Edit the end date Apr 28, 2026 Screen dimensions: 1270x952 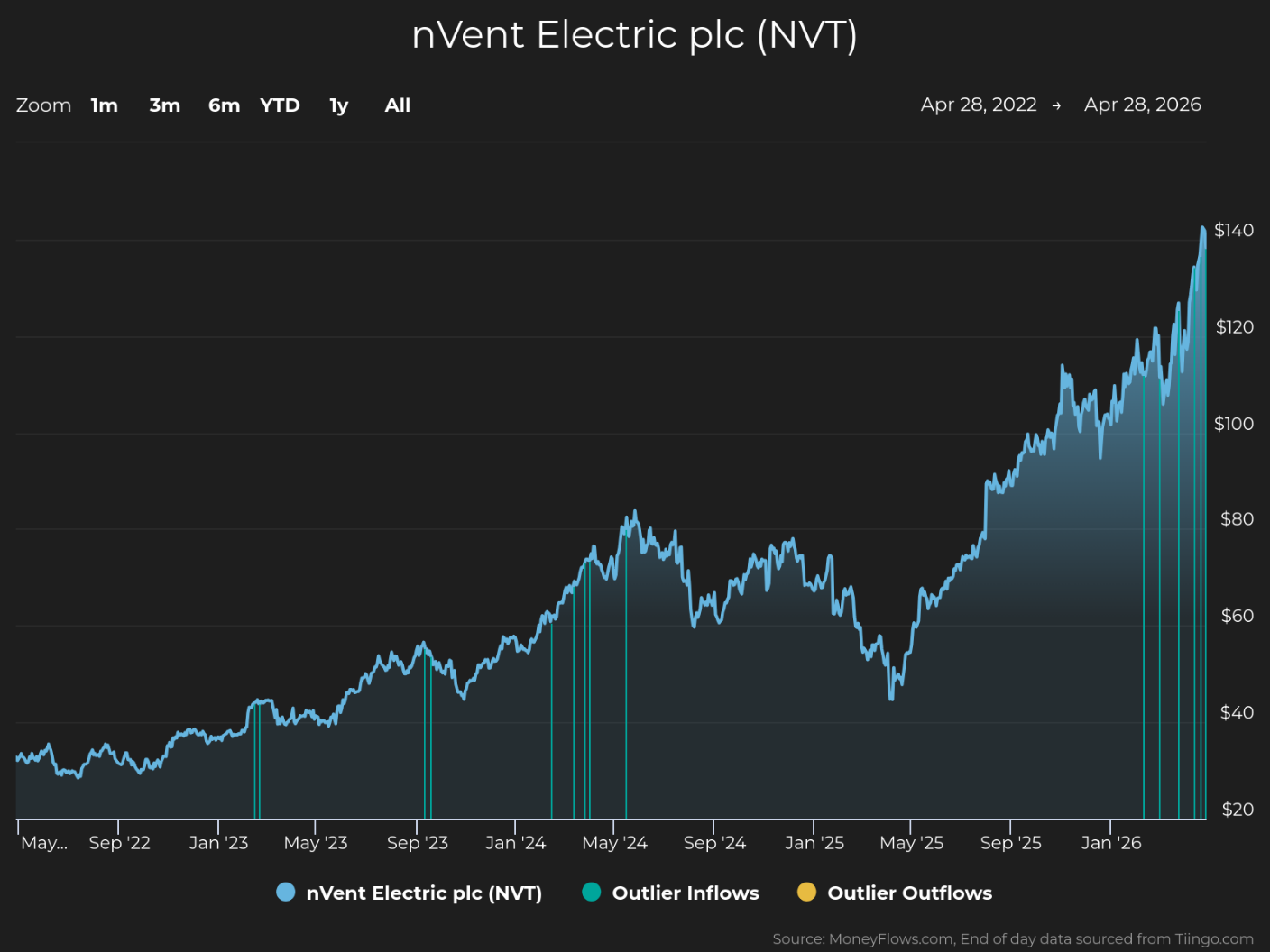coord(1143,105)
